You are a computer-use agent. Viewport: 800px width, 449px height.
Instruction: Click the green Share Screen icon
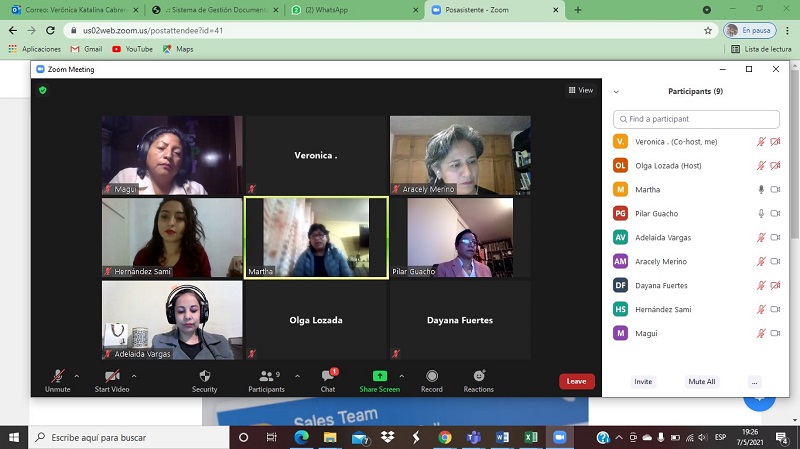pyautogui.click(x=379, y=377)
